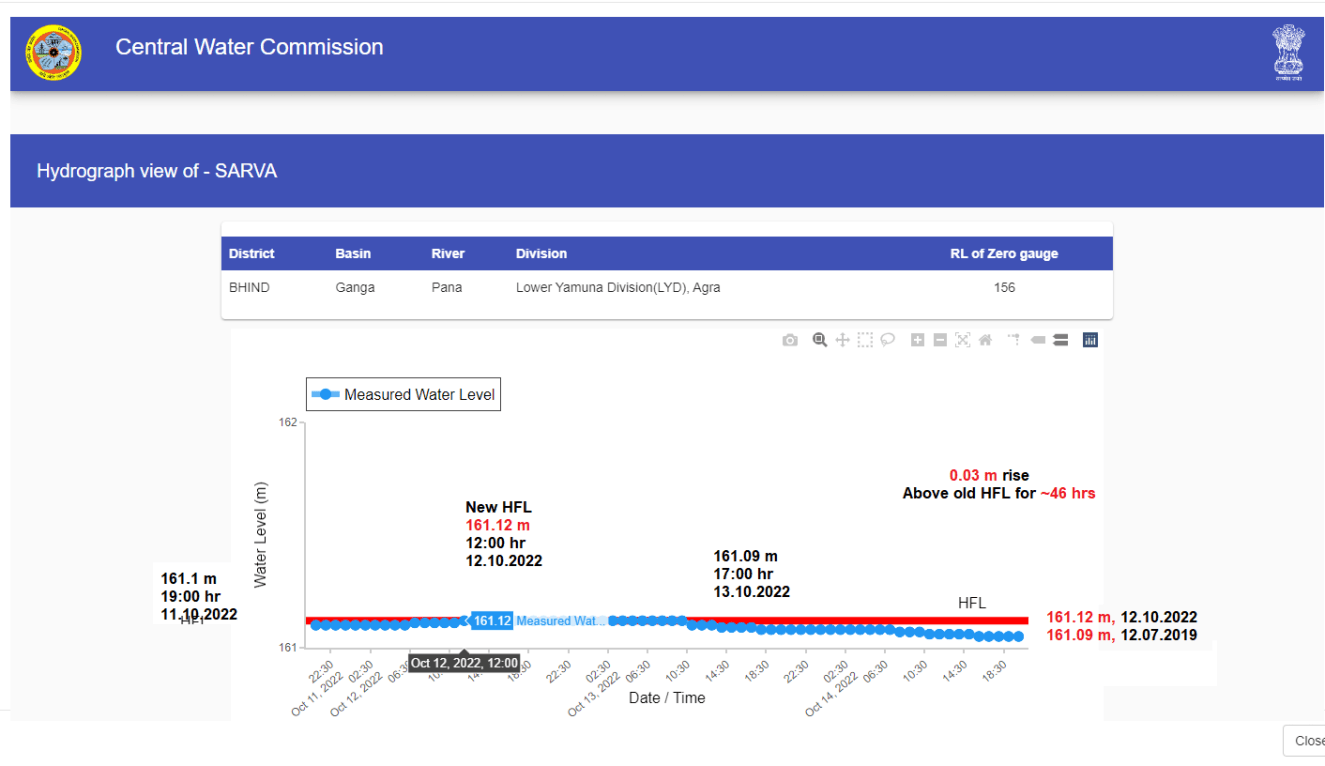This screenshot has height=766, width=1325.
Task: Click the RL of Zero gauge header
Action: pos(1003,254)
